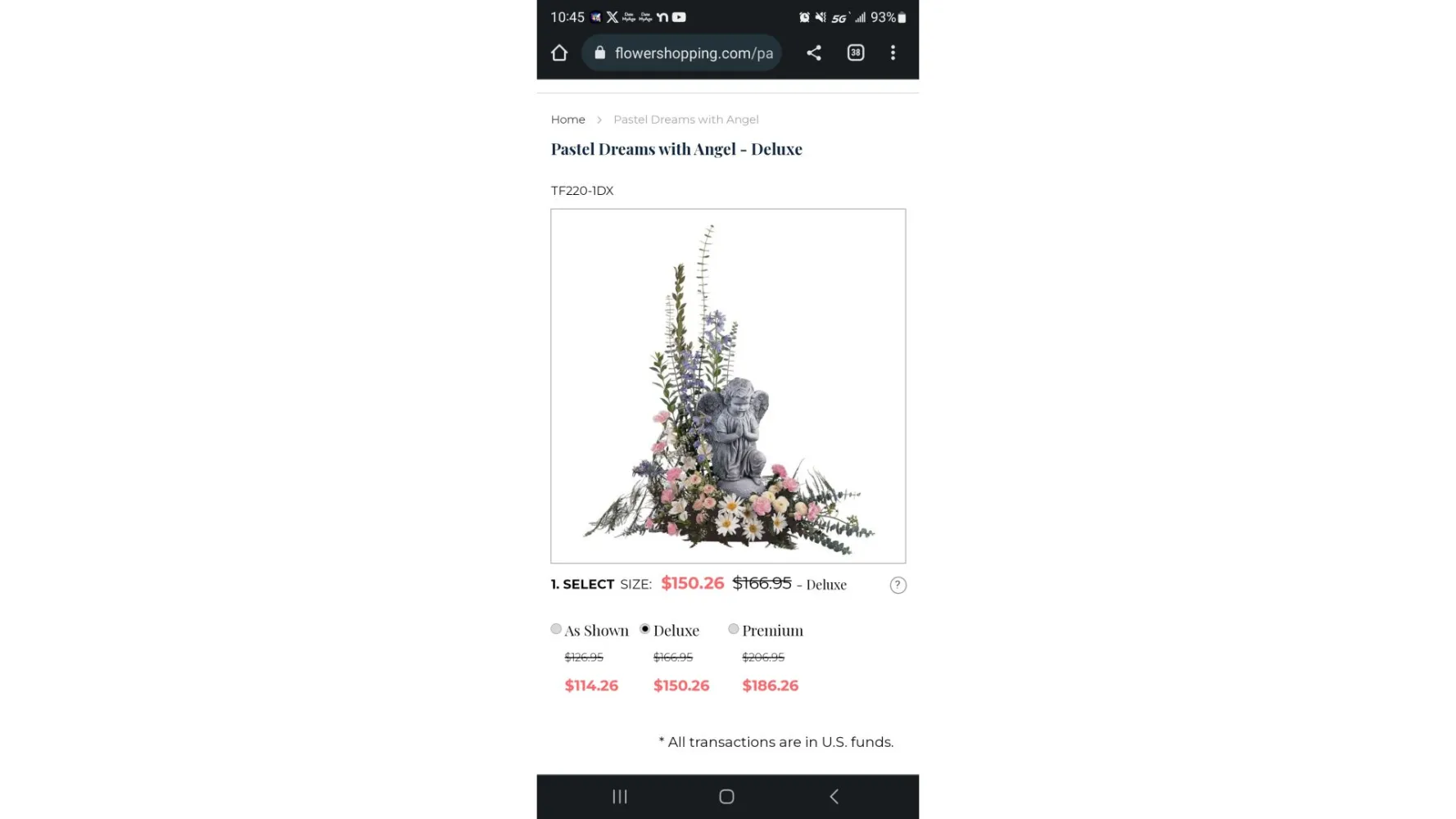Open the browser three-dot overflow menu

(893, 53)
